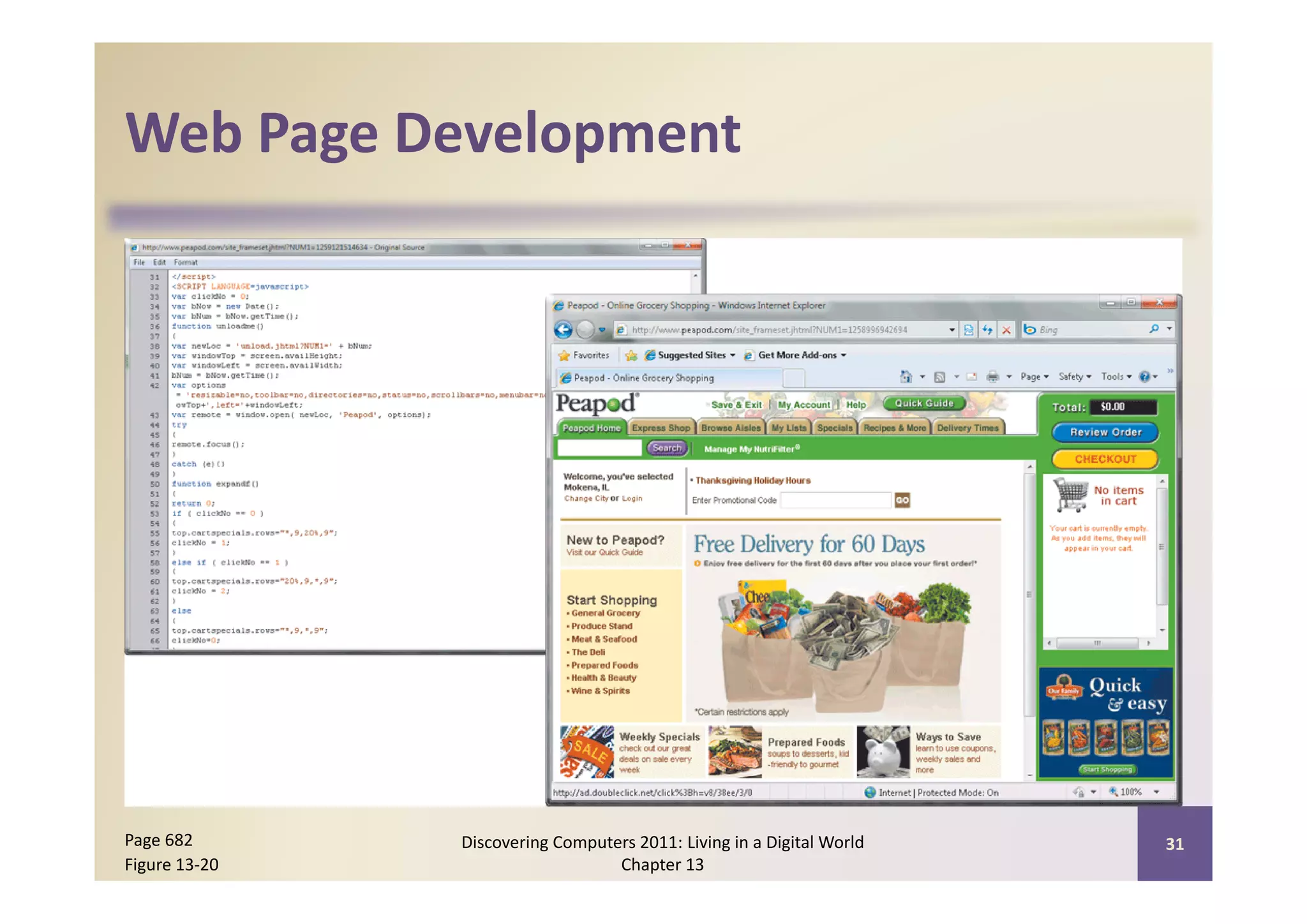The width and height of the screenshot is (1307, 924).
Task: Click Start Shopping in Quick & easy ad
Action: (1108, 770)
